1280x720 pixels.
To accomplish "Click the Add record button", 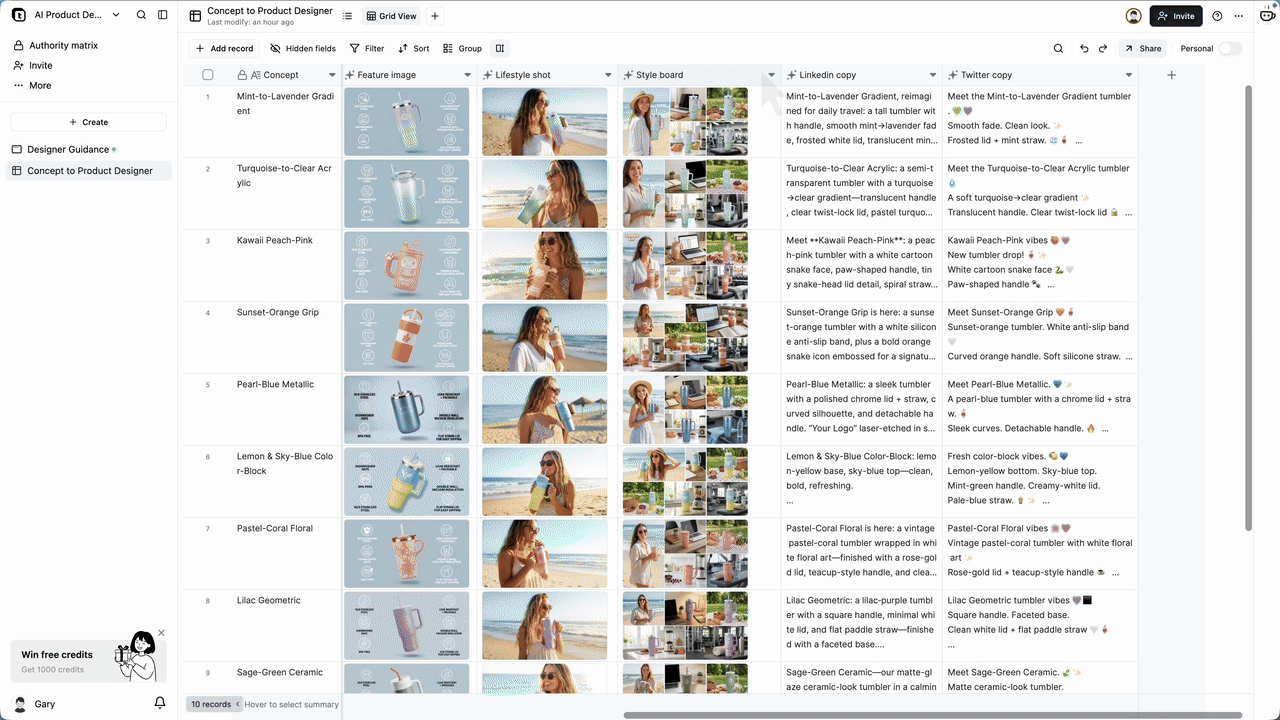I will tap(224, 48).
